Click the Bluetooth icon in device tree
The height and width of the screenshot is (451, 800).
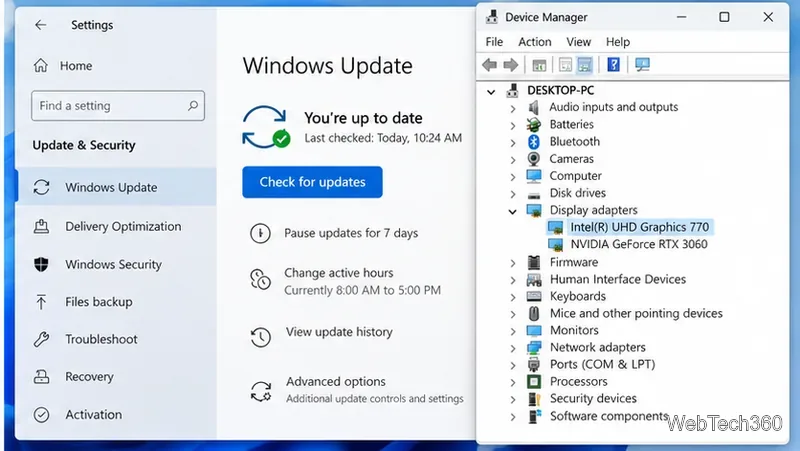[x=534, y=141]
